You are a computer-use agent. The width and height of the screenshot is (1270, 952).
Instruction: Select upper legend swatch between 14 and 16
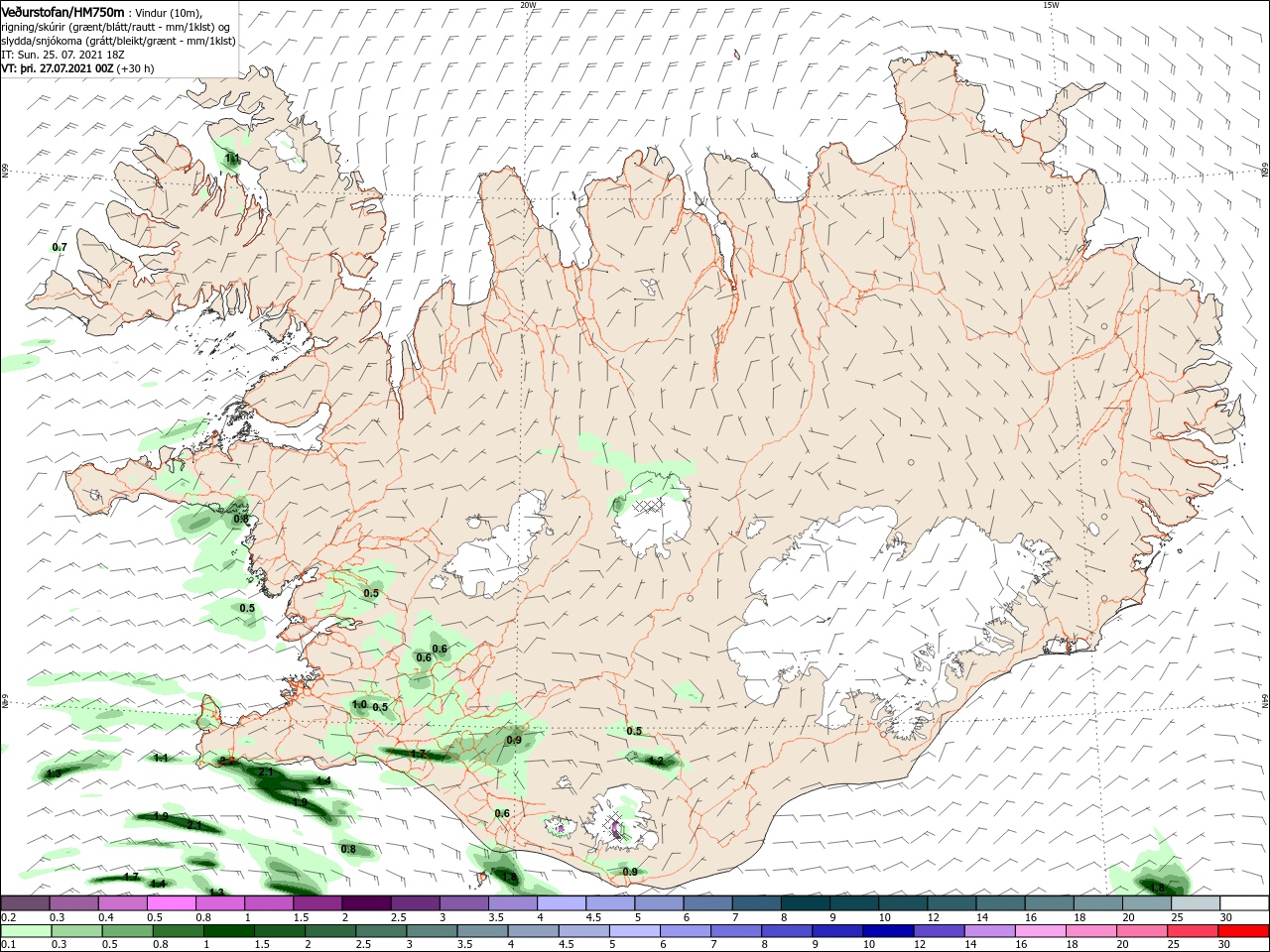coord(1001,902)
